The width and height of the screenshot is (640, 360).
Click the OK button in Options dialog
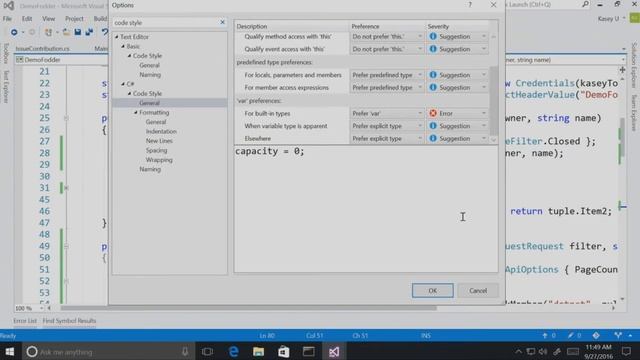click(432, 291)
